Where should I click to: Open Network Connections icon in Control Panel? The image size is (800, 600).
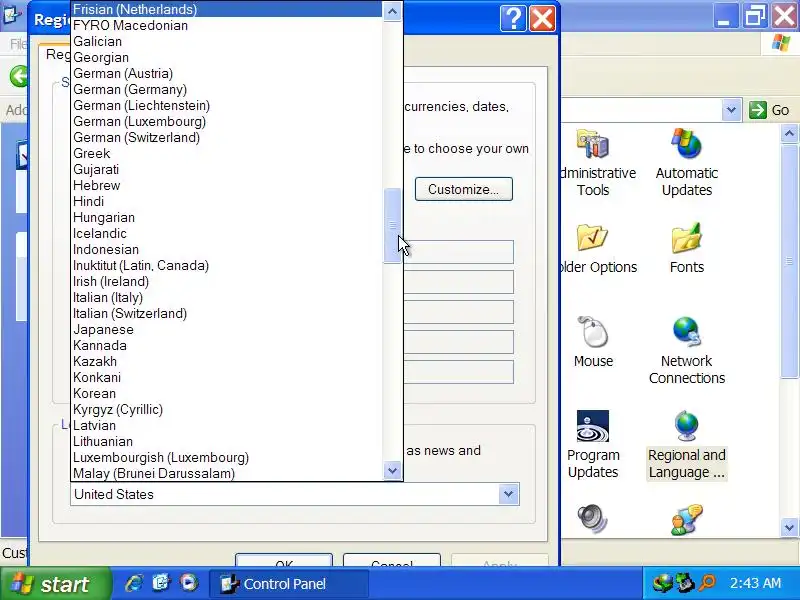tap(687, 332)
